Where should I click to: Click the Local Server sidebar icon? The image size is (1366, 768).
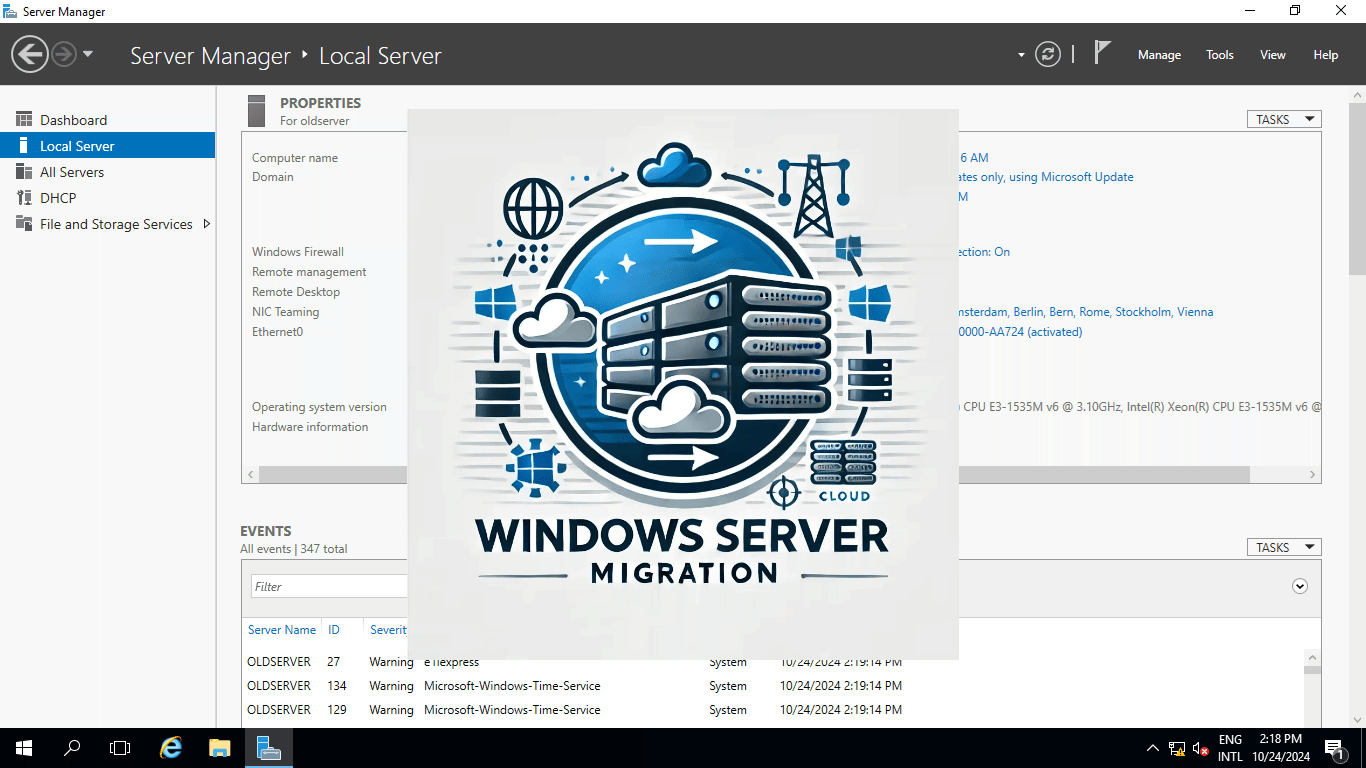[x=24, y=146]
